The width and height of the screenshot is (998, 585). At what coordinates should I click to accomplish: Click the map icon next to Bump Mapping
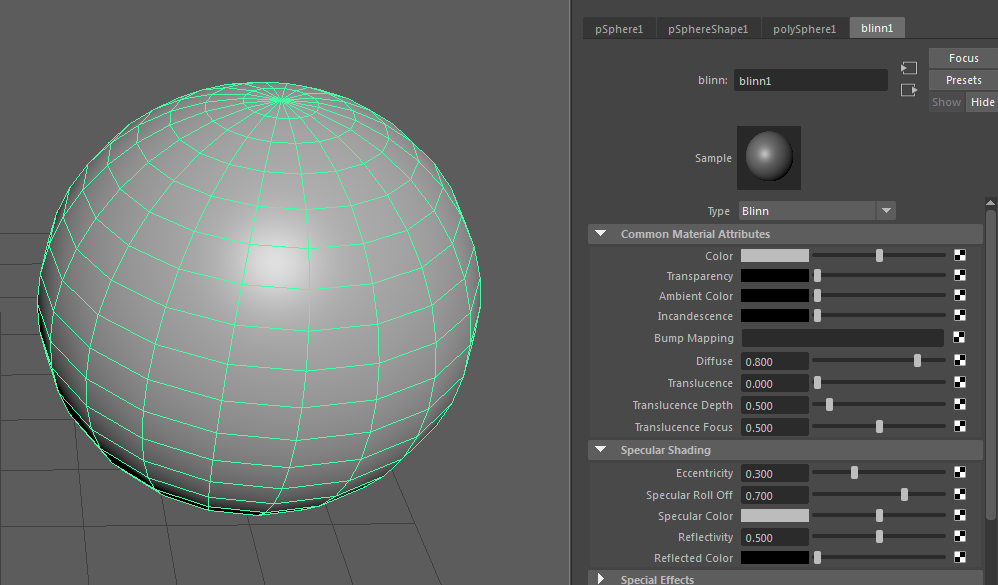pos(960,338)
